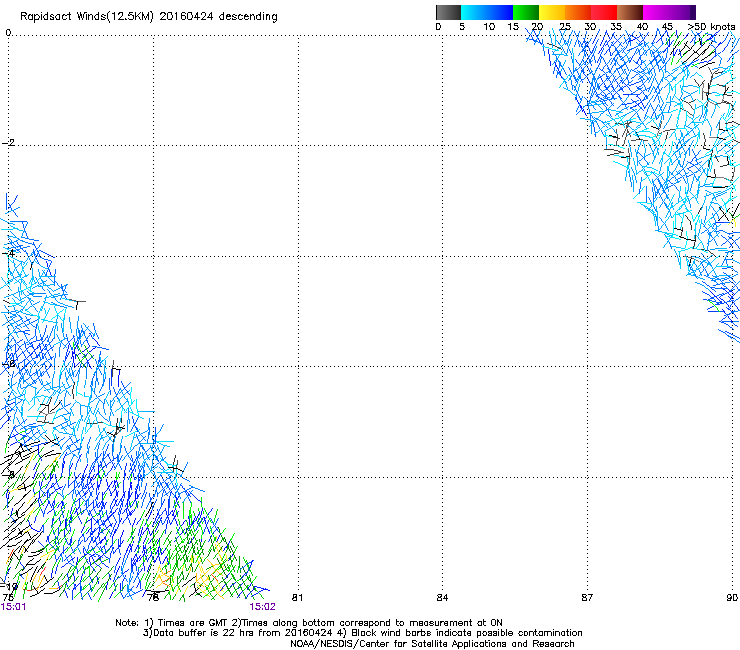Pick the orange 25-30 knots colorbar segment
Image resolution: width=740 pixels, height=650 pixels.
click(578, 12)
